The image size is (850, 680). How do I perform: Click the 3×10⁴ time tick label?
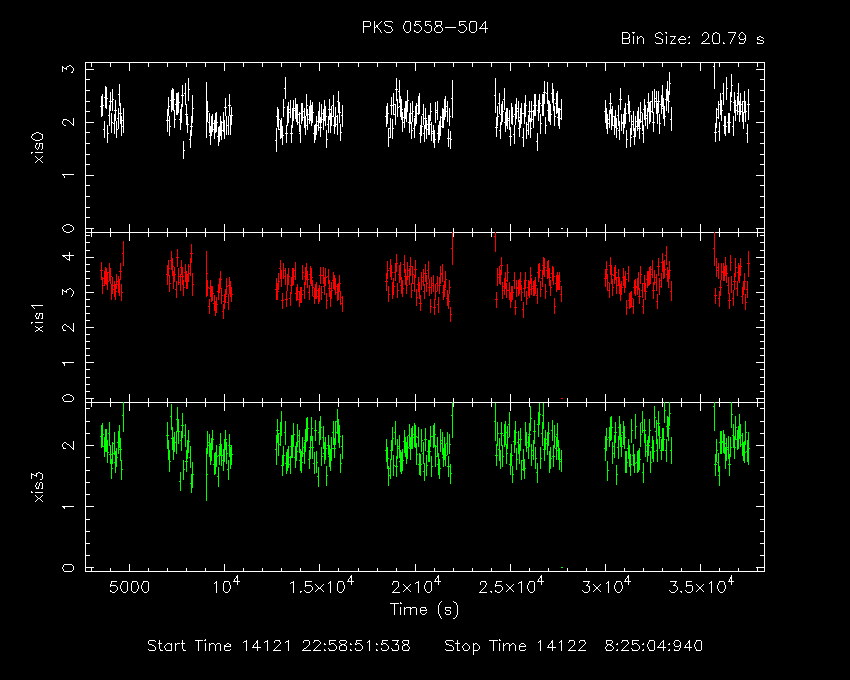(x=606, y=586)
